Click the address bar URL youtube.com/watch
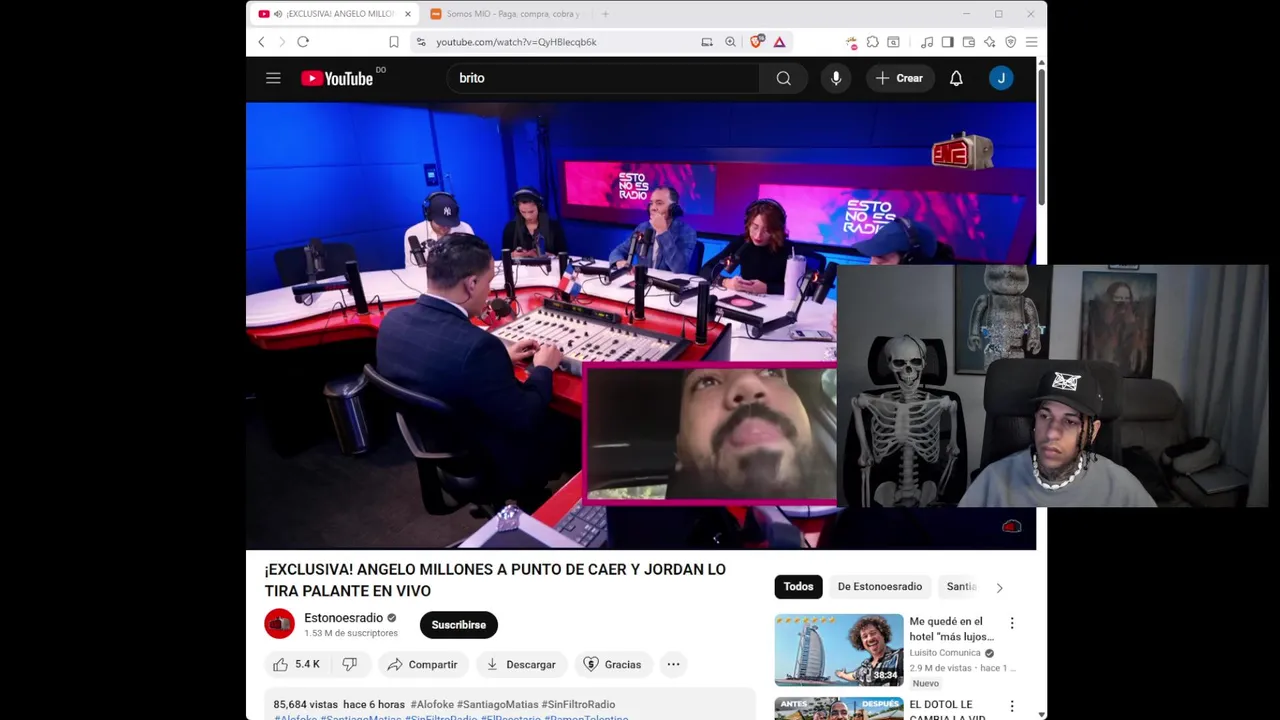Screen dimensions: 1280x720 click(516, 42)
